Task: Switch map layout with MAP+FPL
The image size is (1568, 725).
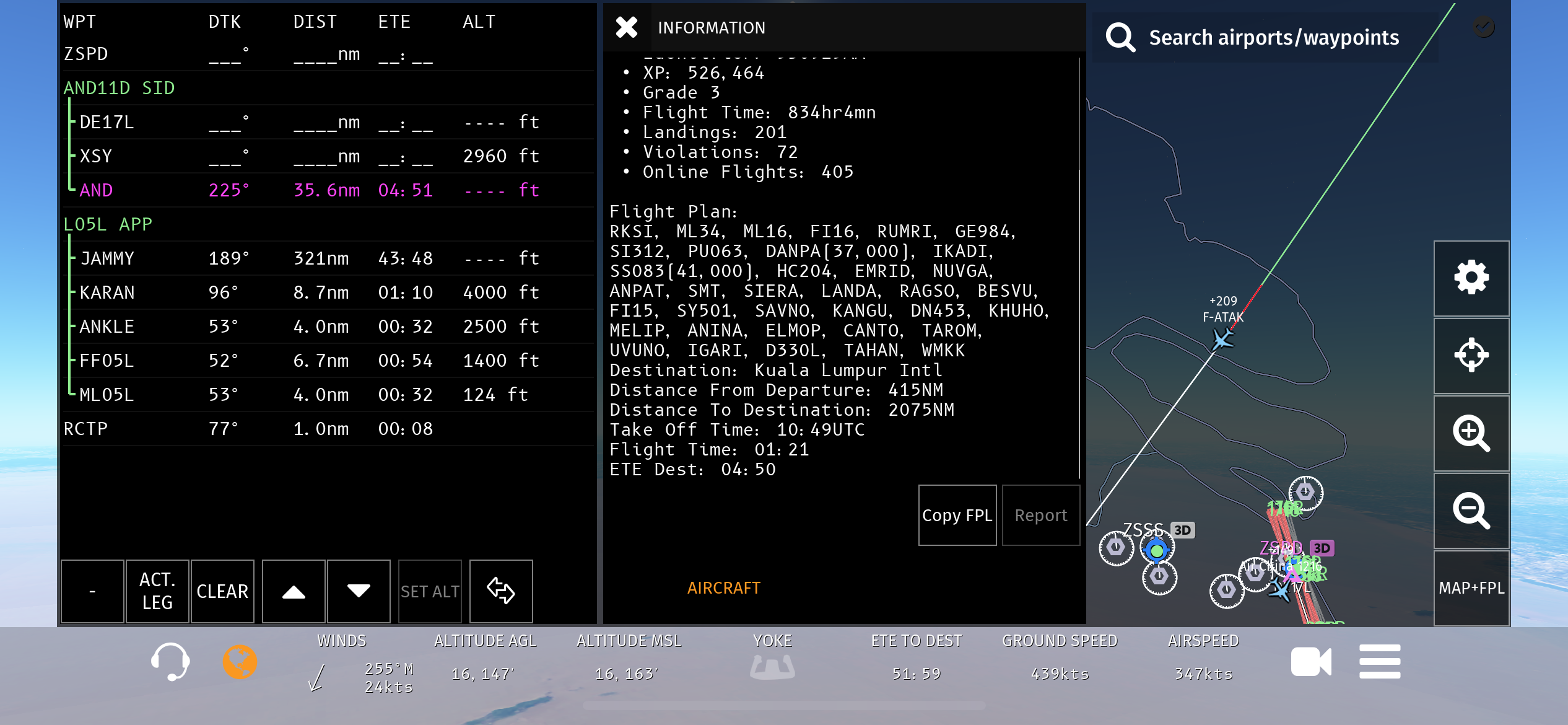Action: [1471, 587]
